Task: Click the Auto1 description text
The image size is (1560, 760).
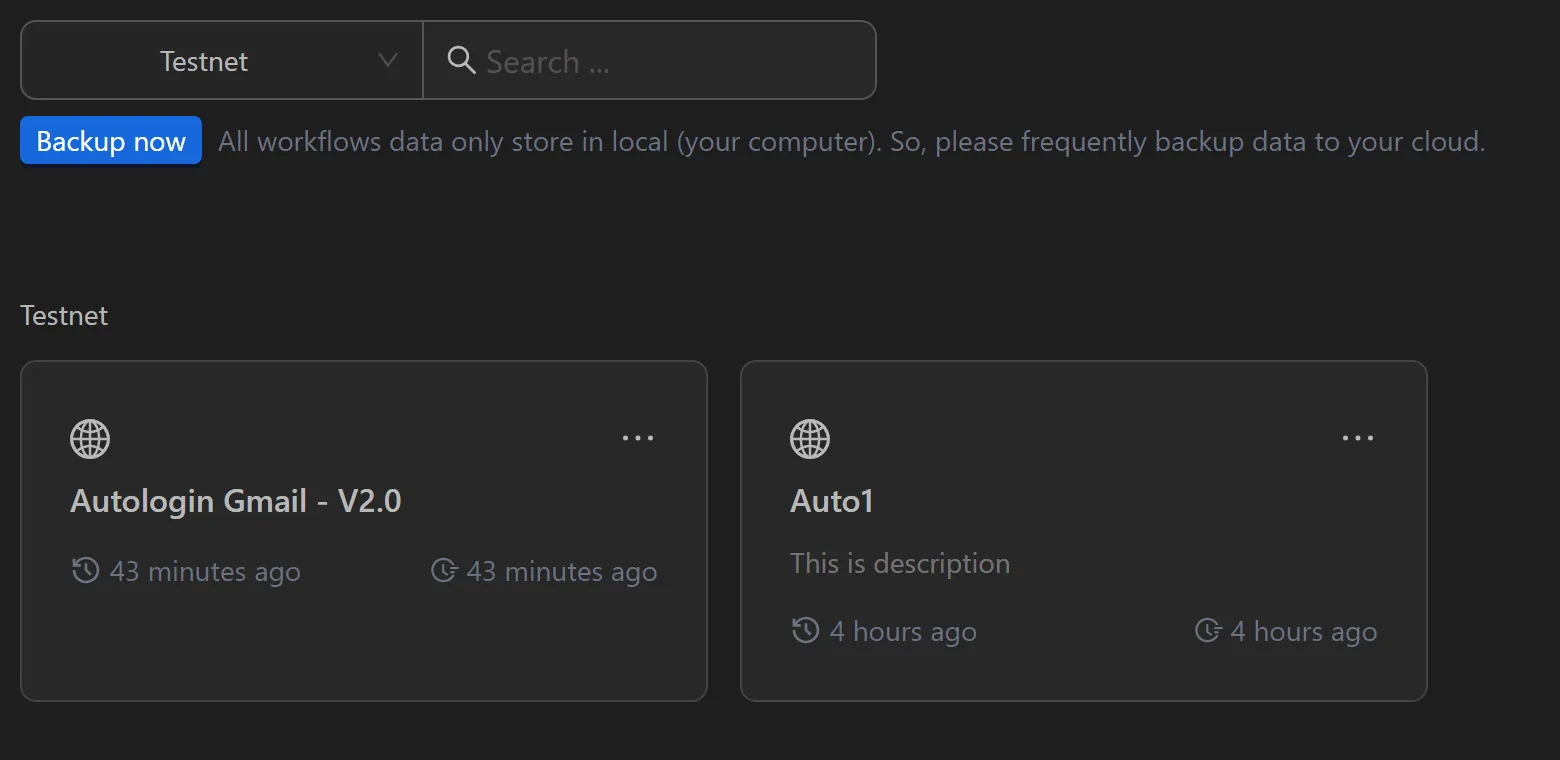Action: tap(899, 563)
